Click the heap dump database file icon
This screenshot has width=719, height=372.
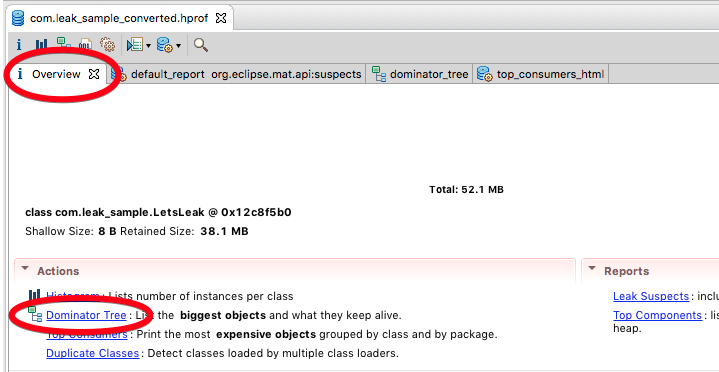pyautogui.click(x=18, y=18)
